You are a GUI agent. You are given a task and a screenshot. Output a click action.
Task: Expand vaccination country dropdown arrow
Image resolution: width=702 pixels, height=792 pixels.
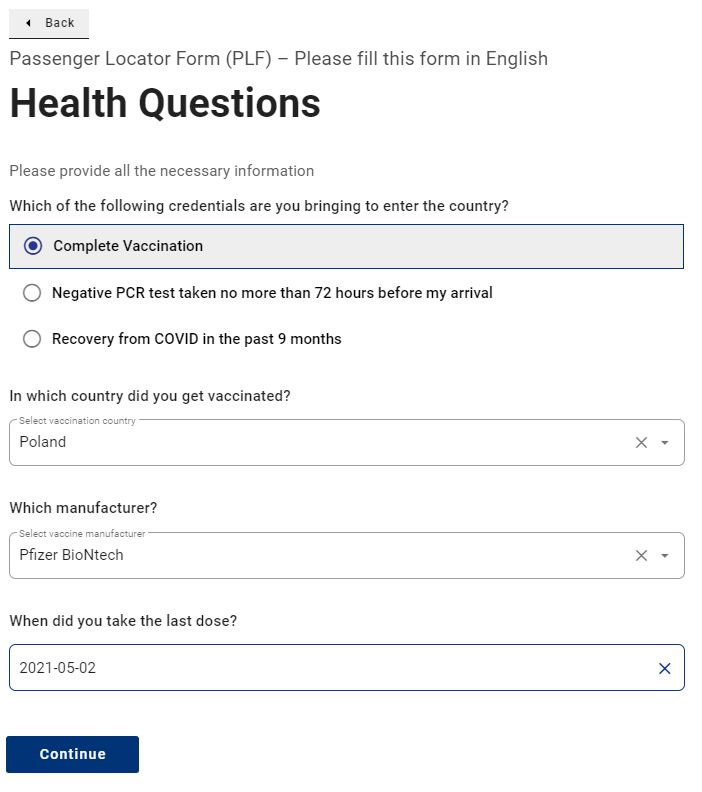(x=665, y=443)
